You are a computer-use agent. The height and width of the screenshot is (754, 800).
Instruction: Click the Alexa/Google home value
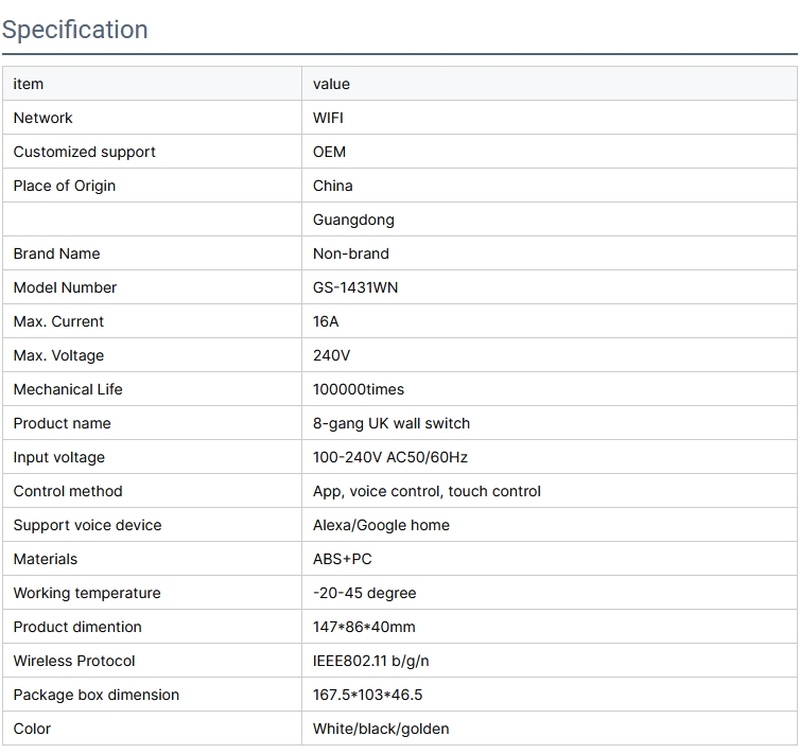tap(381, 526)
